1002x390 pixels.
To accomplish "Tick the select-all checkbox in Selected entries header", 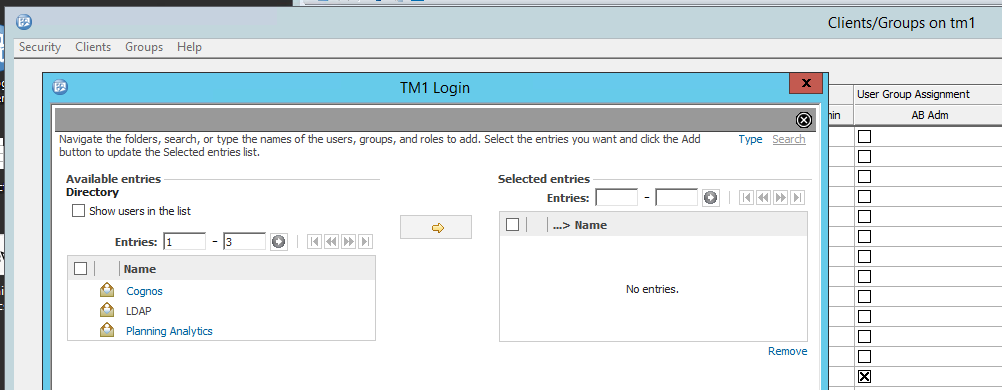I will [513, 224].
